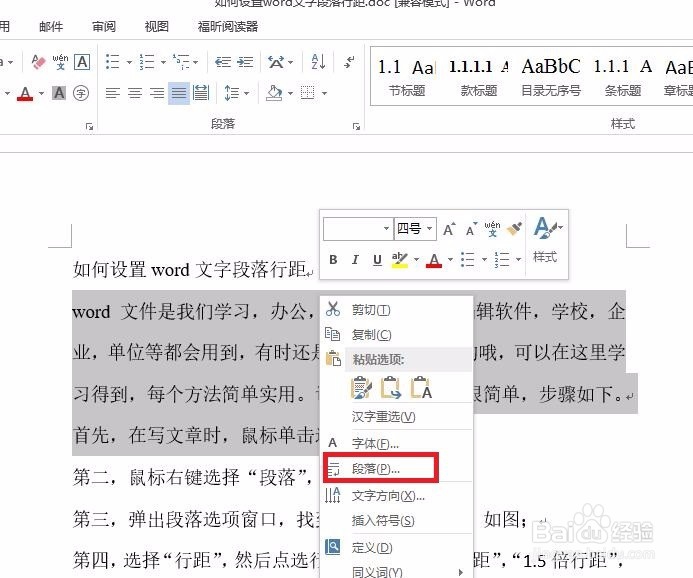Choose 剪切(T) from context menu
The image size is (693, 578).
[396, 310]
